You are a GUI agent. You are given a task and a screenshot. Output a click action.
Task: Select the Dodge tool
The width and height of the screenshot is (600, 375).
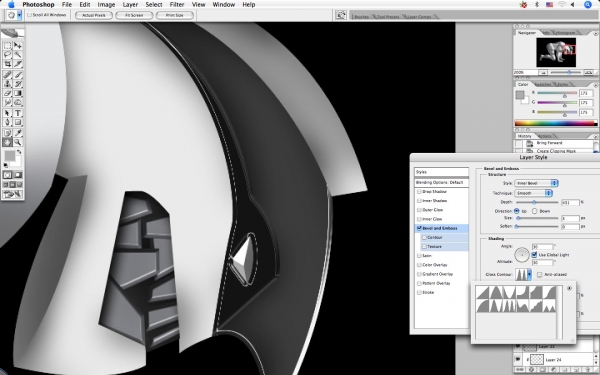(18, 103)
